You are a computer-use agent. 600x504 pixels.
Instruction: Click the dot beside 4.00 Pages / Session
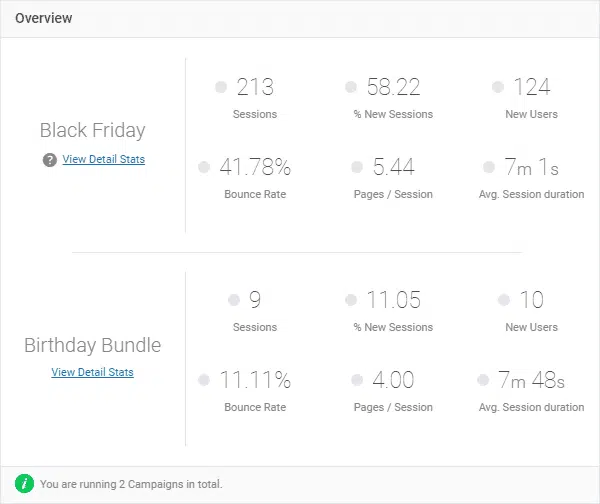point(357,380)
